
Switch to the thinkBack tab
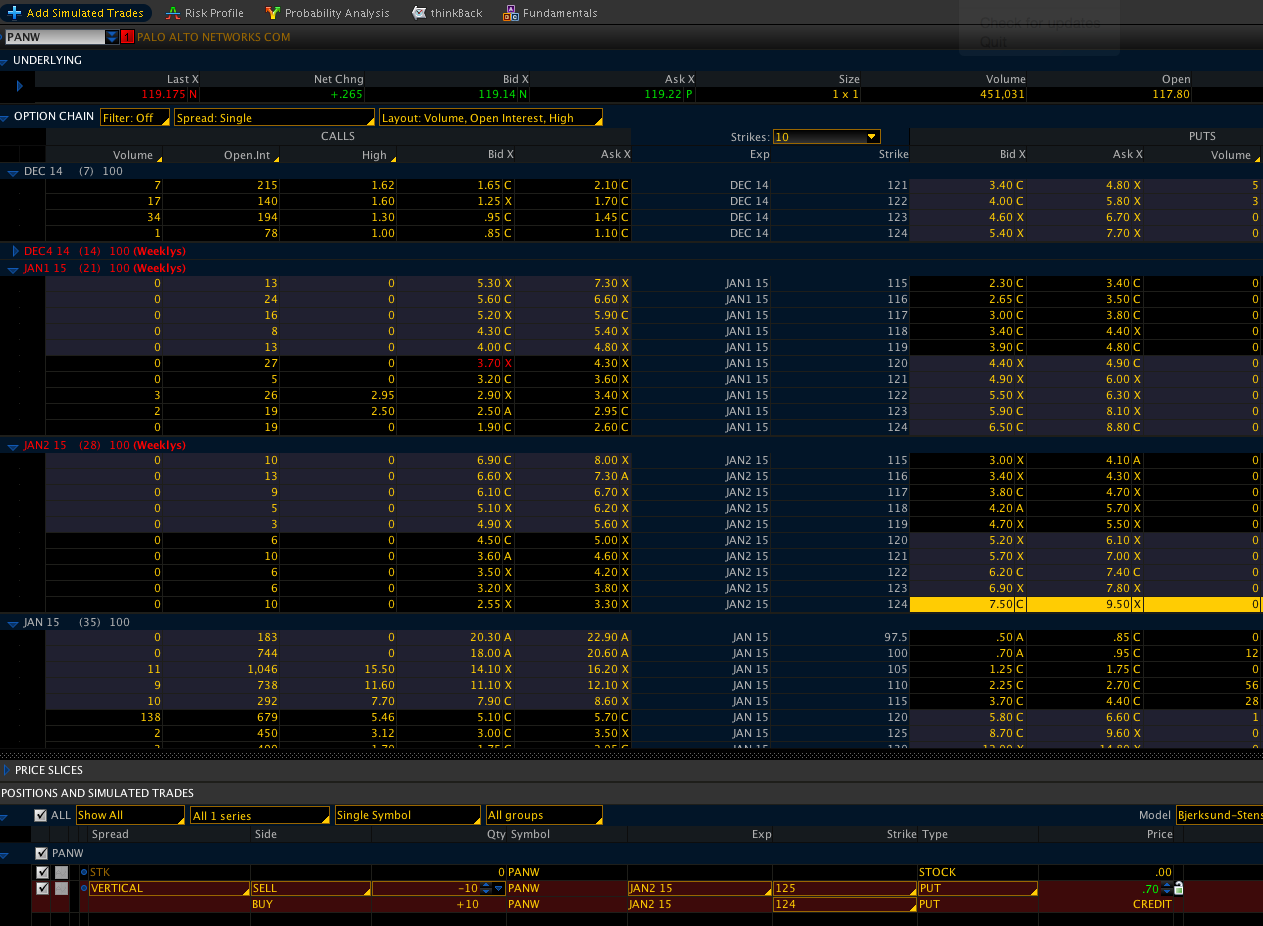[447, 13]
